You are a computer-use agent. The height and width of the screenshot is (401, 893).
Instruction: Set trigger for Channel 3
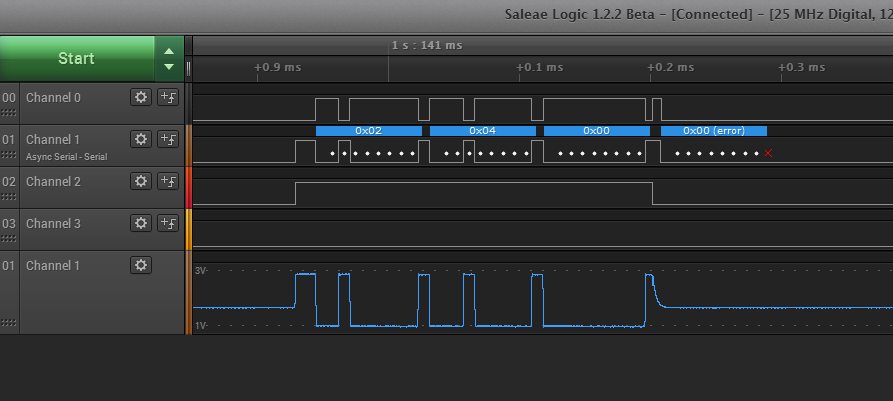coord(168,223)
